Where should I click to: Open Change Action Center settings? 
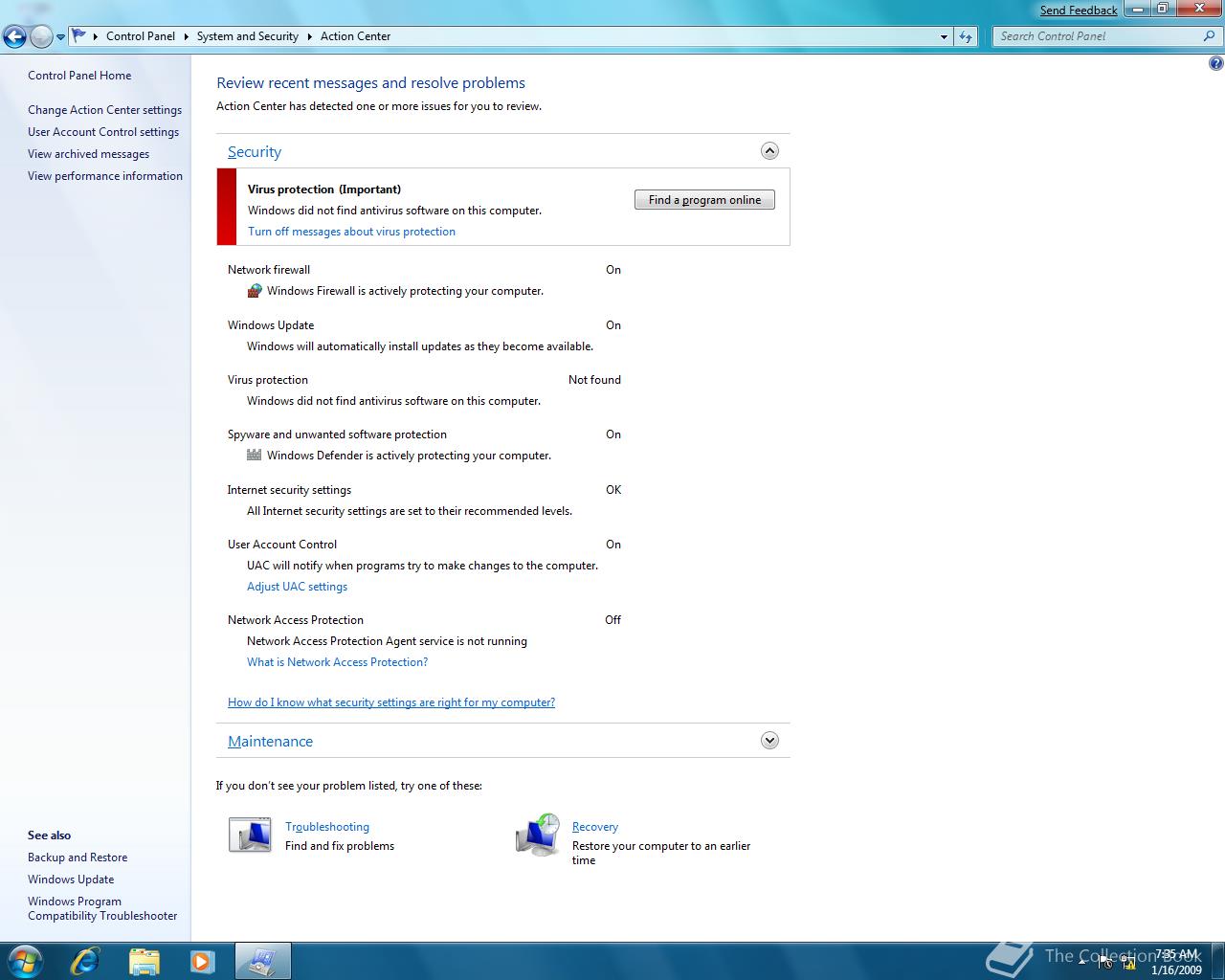pyautogui.click(x=104, y=110)
